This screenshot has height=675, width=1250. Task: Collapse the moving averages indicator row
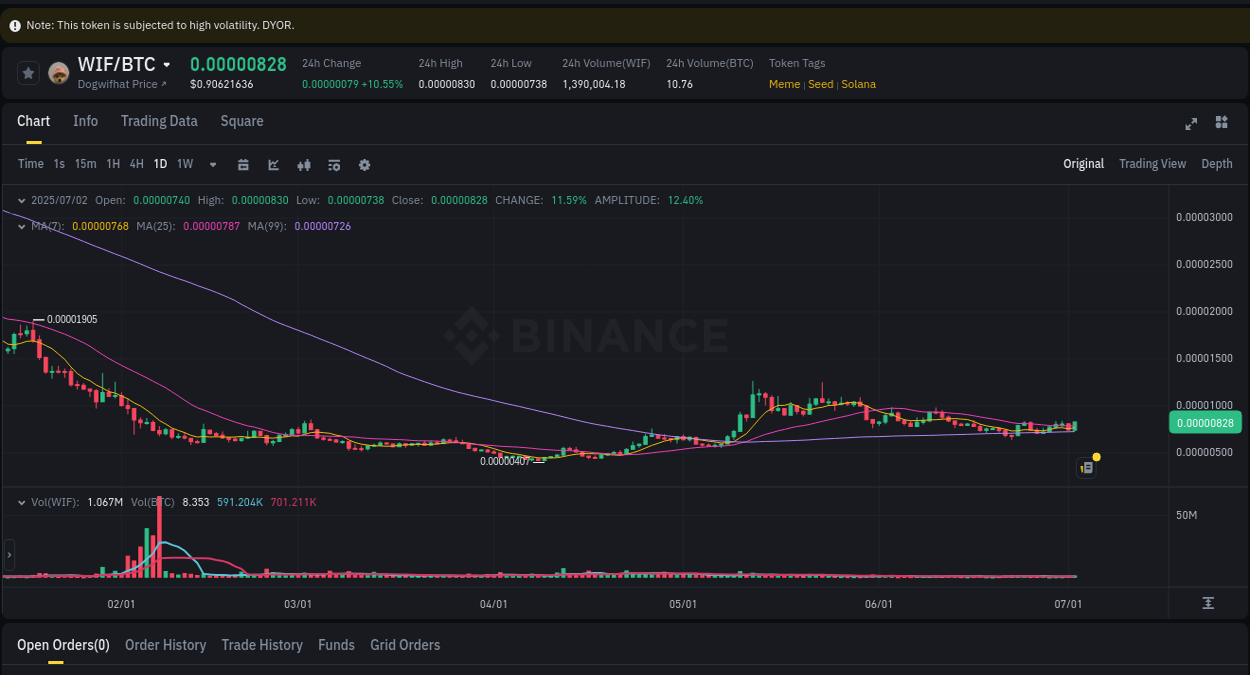coord(22,226)
